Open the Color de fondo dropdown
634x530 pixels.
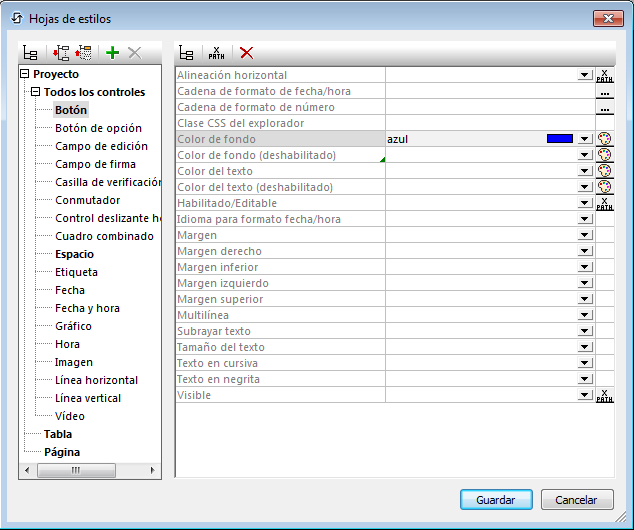(x=585, y=139)
